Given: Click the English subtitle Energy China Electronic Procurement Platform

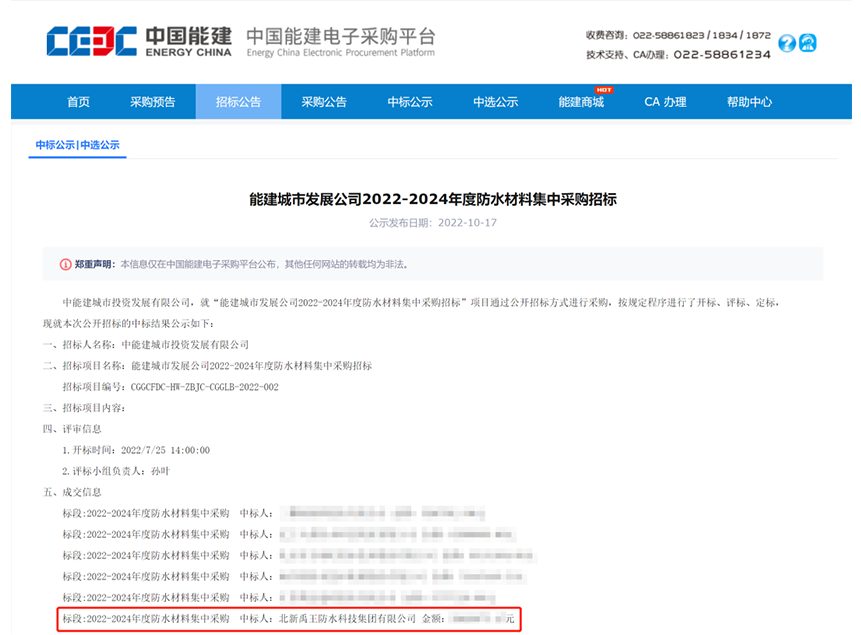Looking at the screenshot, I should pos(340,53).
